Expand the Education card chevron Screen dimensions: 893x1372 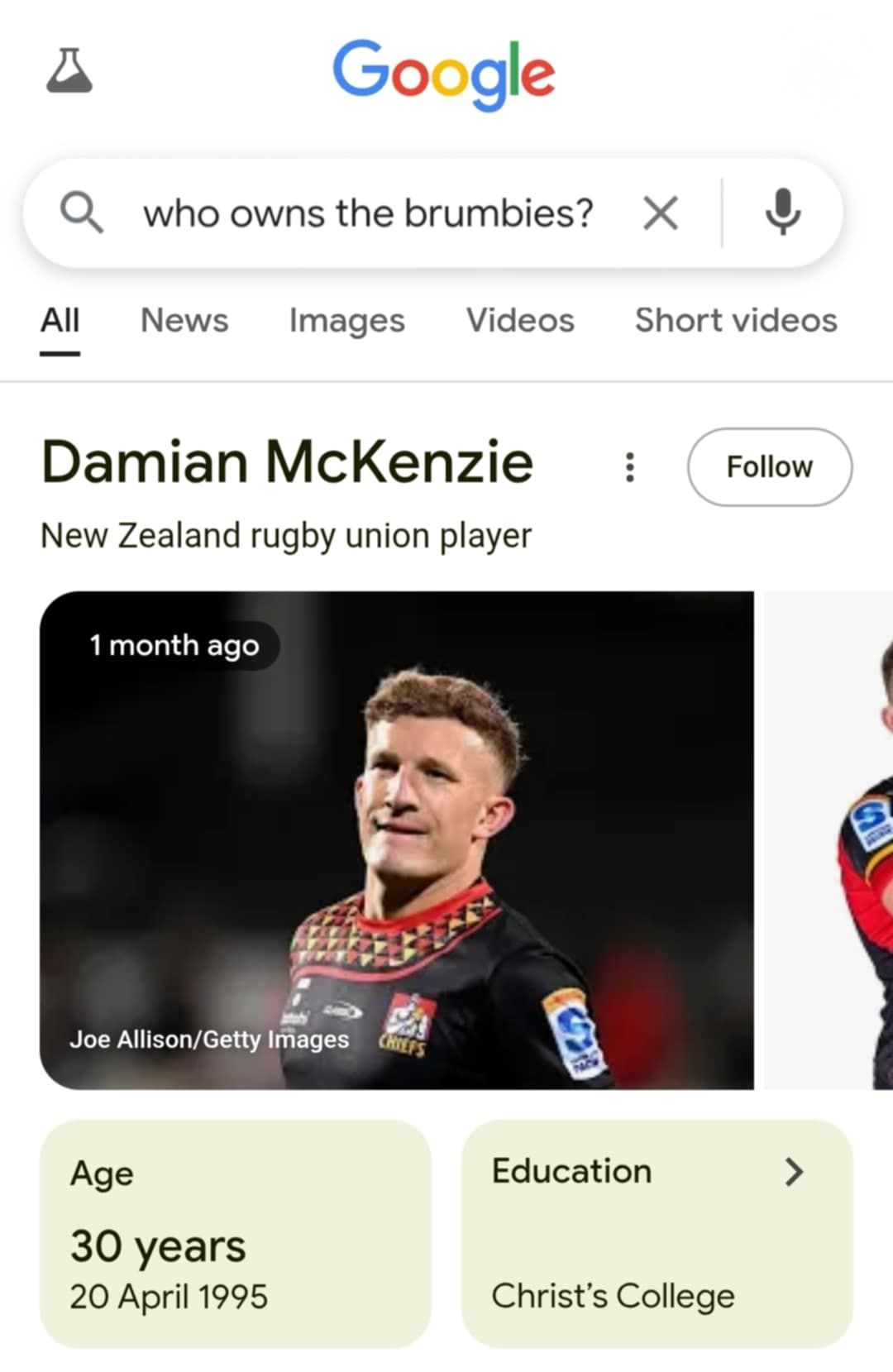pyautogui.click(x=794, y=1171)
